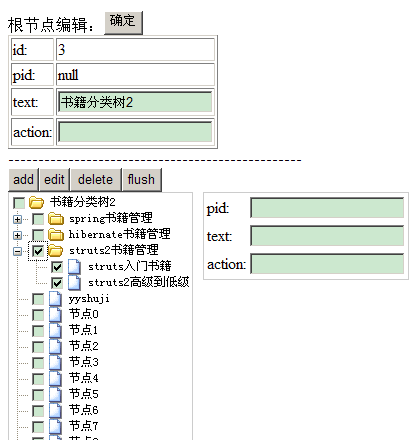Check the spring书籍管理 checkbox
The image size is (415, 440).
pyautogui.click(x=38, y=219)
